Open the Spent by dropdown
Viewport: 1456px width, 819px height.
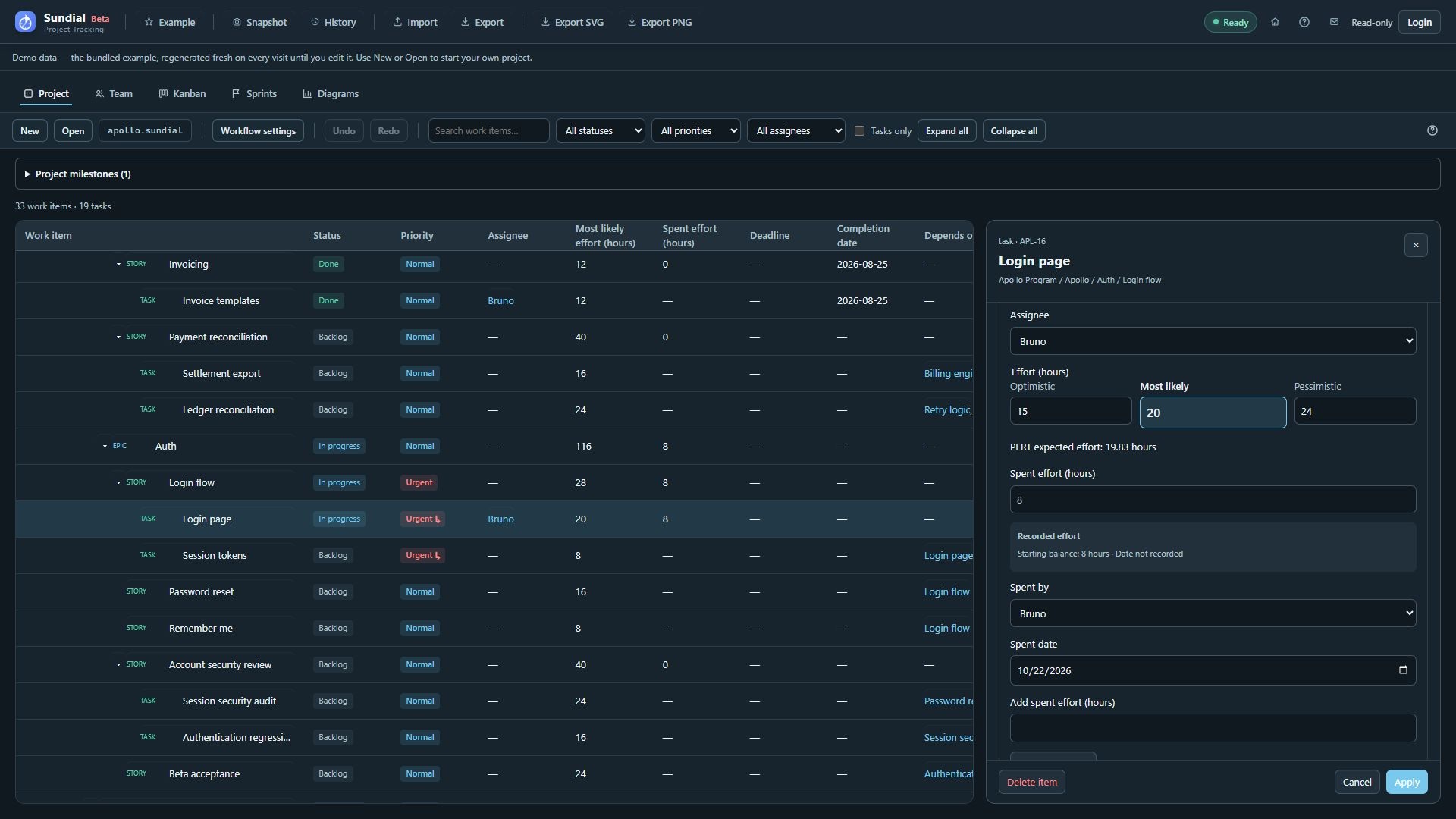pyautogui.click(x=1213, y=613)
